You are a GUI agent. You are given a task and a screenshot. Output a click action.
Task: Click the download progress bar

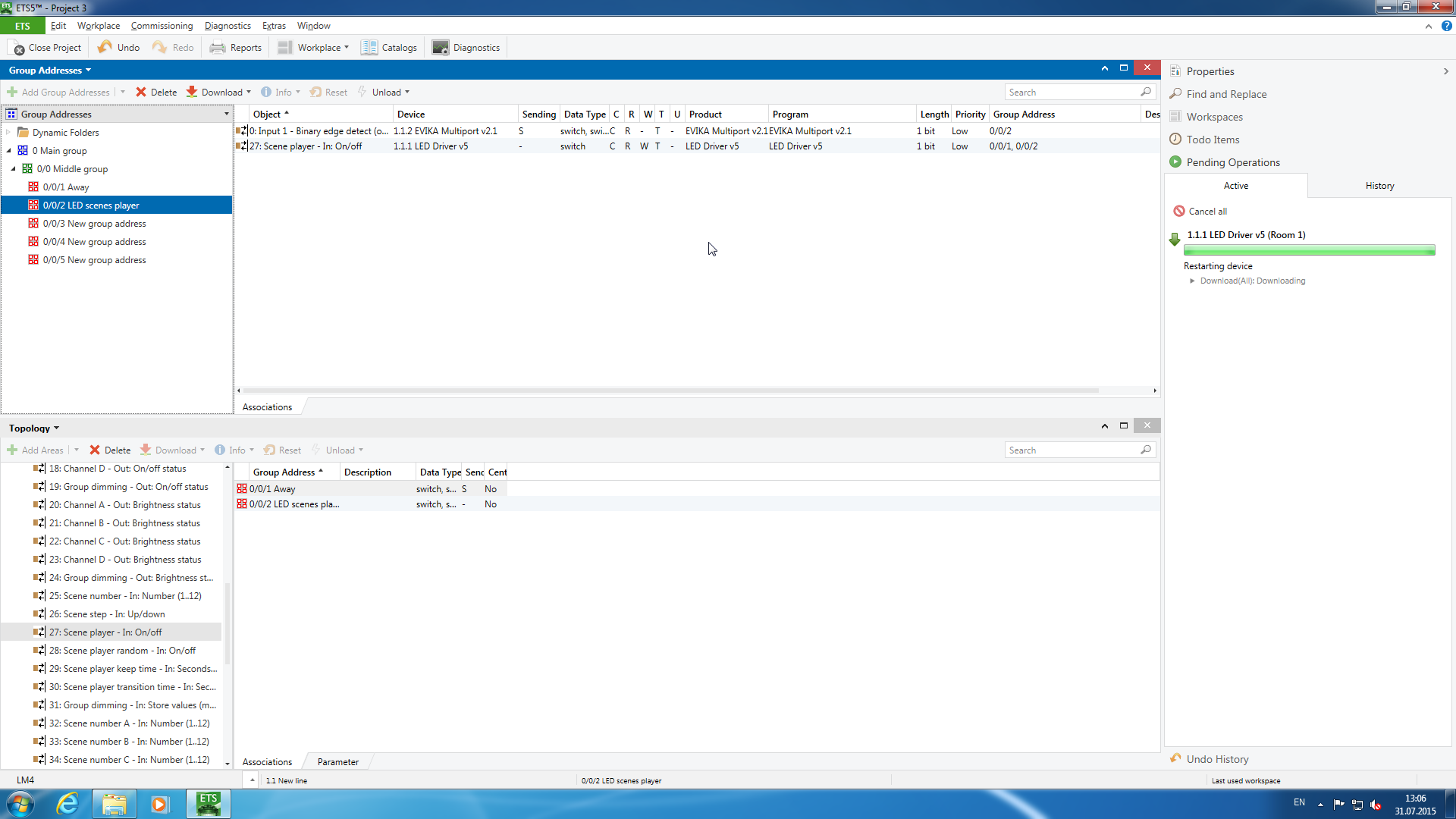pos(1309,250)
